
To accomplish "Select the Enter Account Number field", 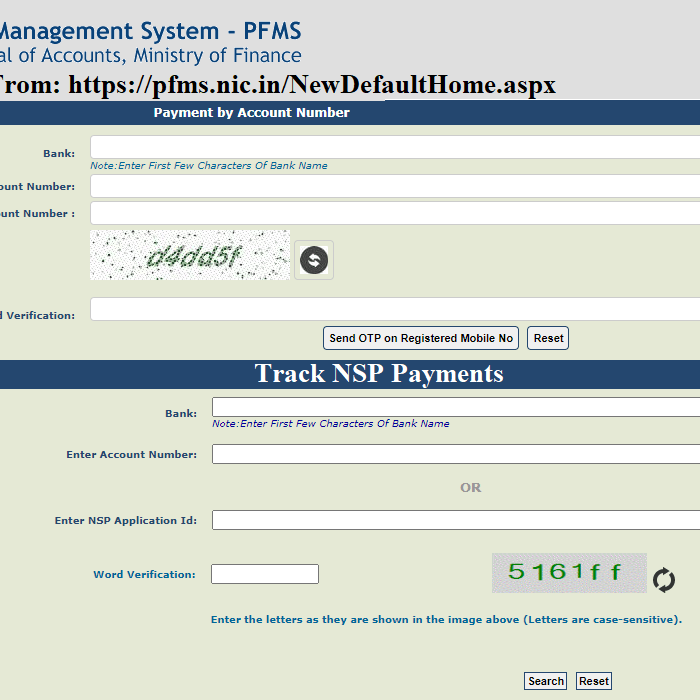I will [455, 454].
